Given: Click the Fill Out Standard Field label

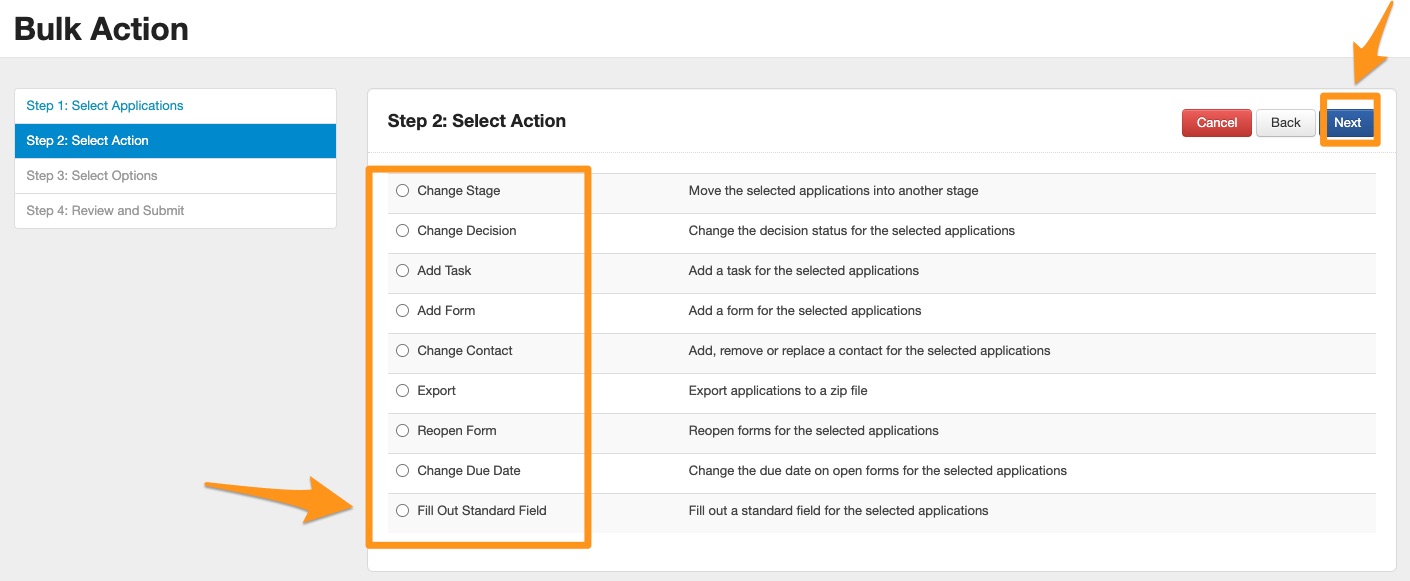Looking at the screenshot, I should click(x=481, y=511).
